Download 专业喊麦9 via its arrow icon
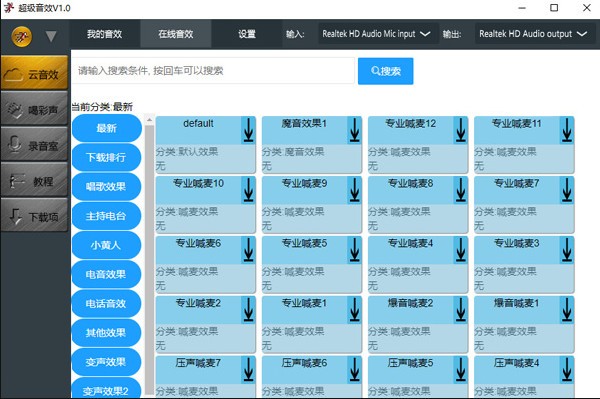The height and width of the screenshot is (399, 600). pos(354,190)
